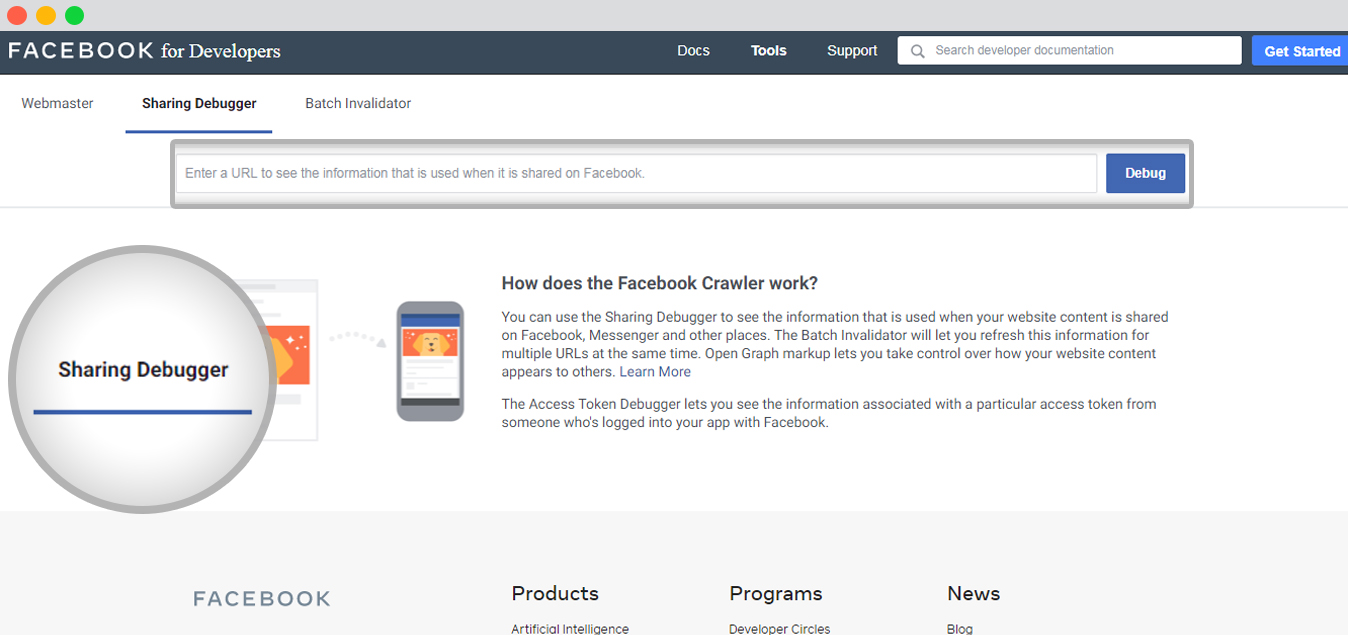Click the yellow minimize window button
This screenshot has width=1348, height=635.
[46, 15]
